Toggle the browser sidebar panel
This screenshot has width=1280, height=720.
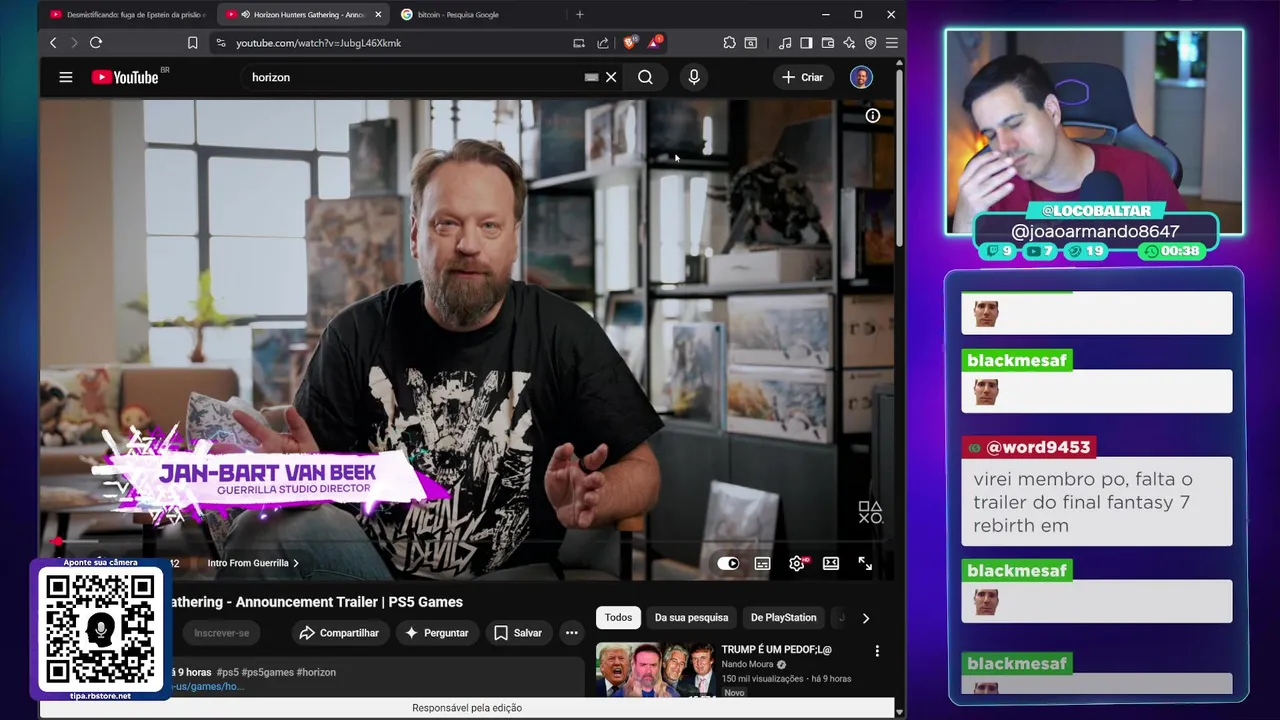[806, 43]
